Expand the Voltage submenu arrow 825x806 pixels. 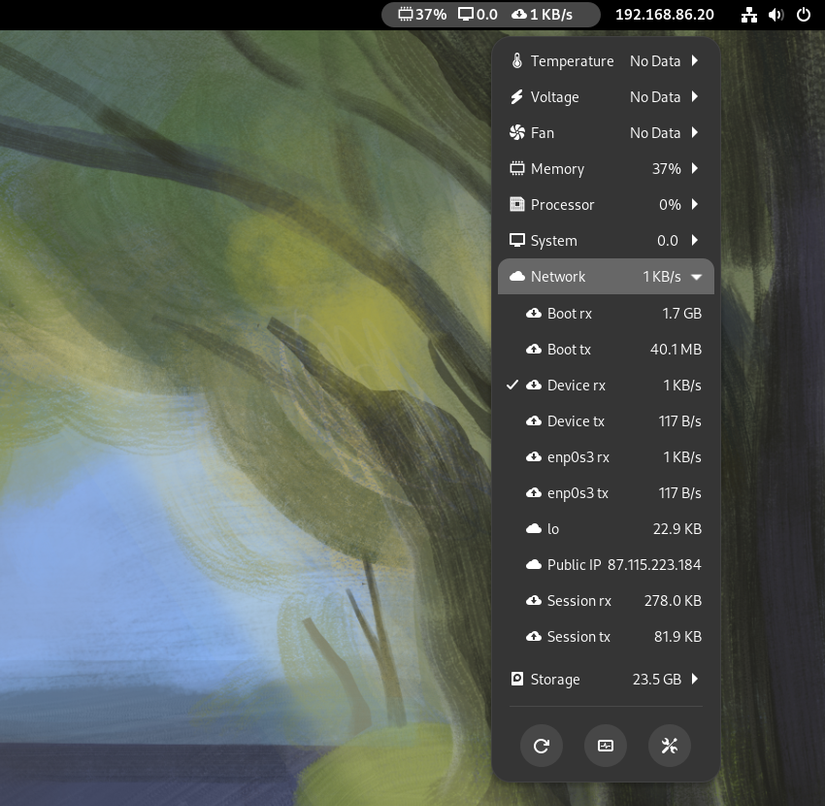[695, 97]
